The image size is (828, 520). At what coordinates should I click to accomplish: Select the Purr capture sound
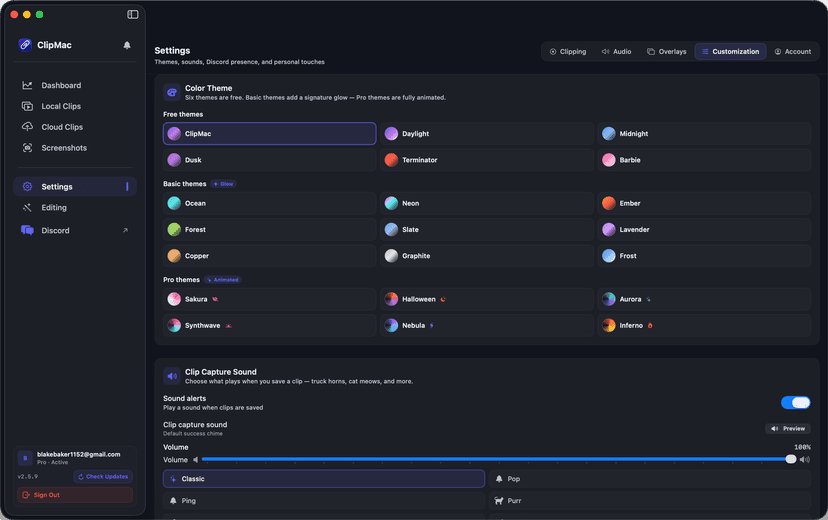pos(650,501)
